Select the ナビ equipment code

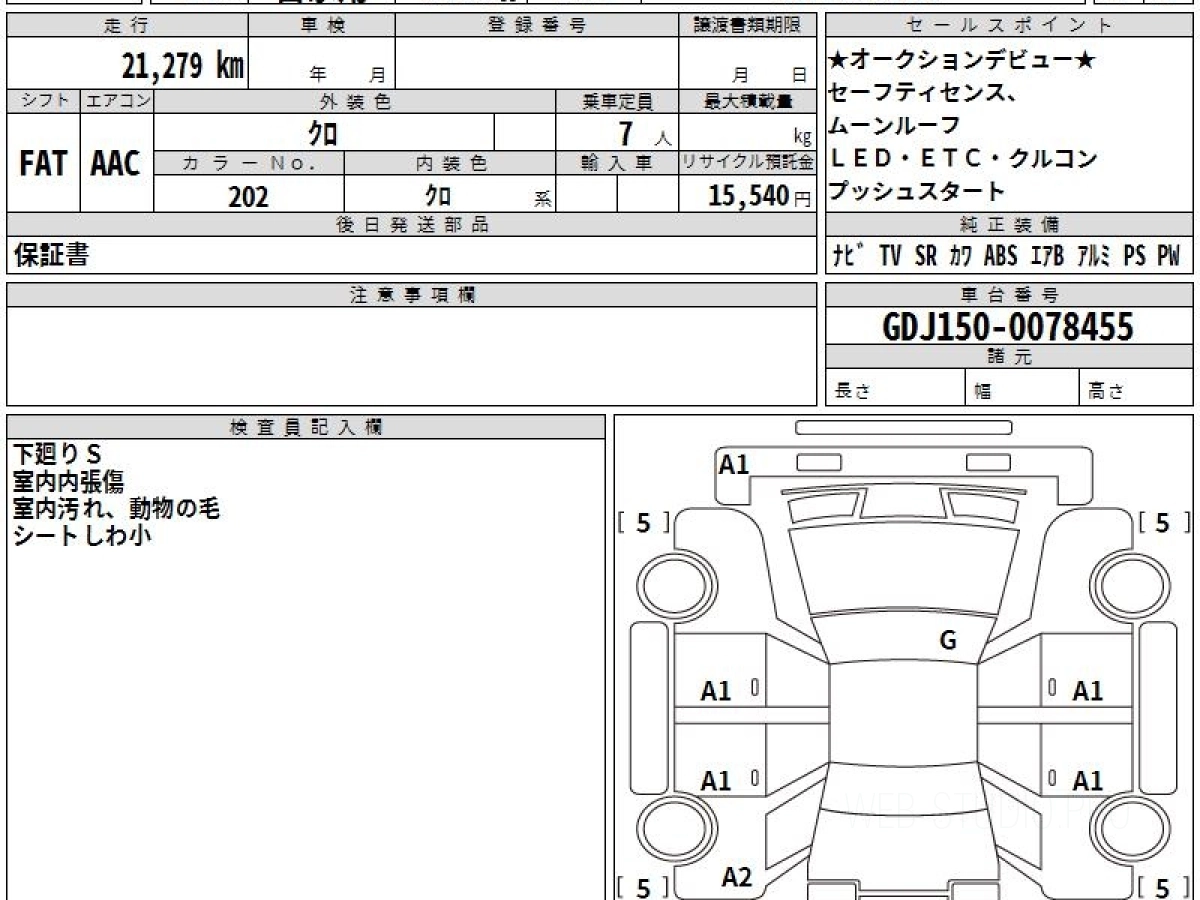coord(850,256)
